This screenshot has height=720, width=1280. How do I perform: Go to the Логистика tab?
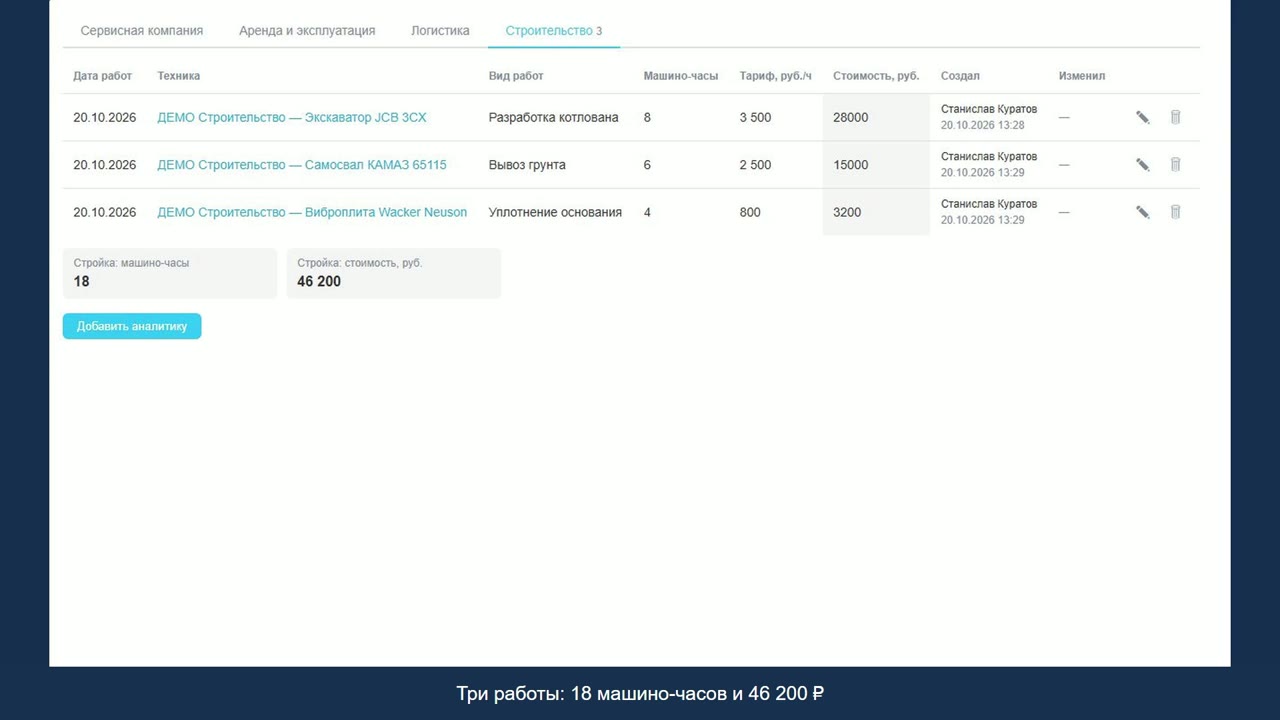pyautogui.click(x=440, y=31)
